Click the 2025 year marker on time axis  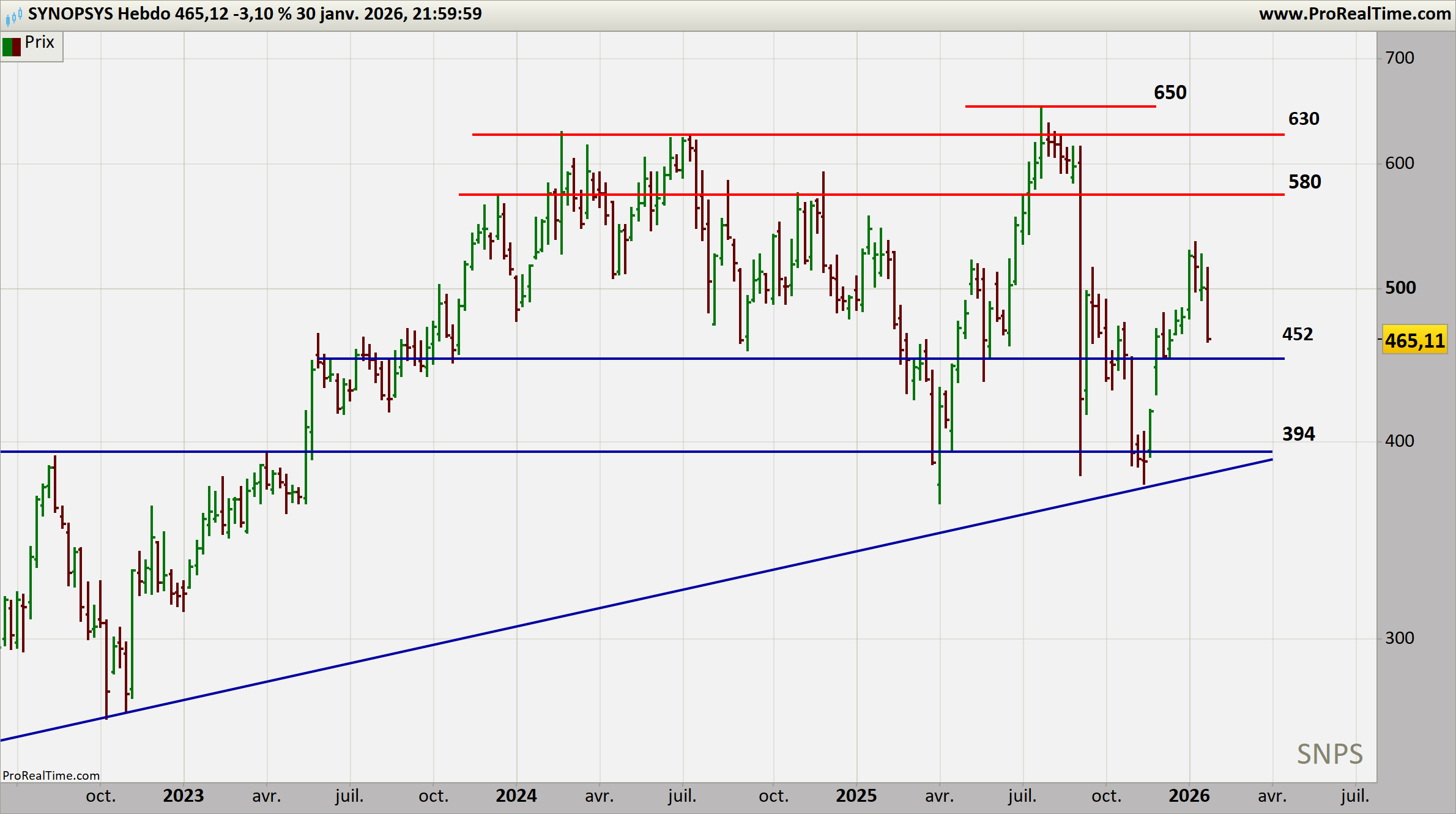point(856,796)
